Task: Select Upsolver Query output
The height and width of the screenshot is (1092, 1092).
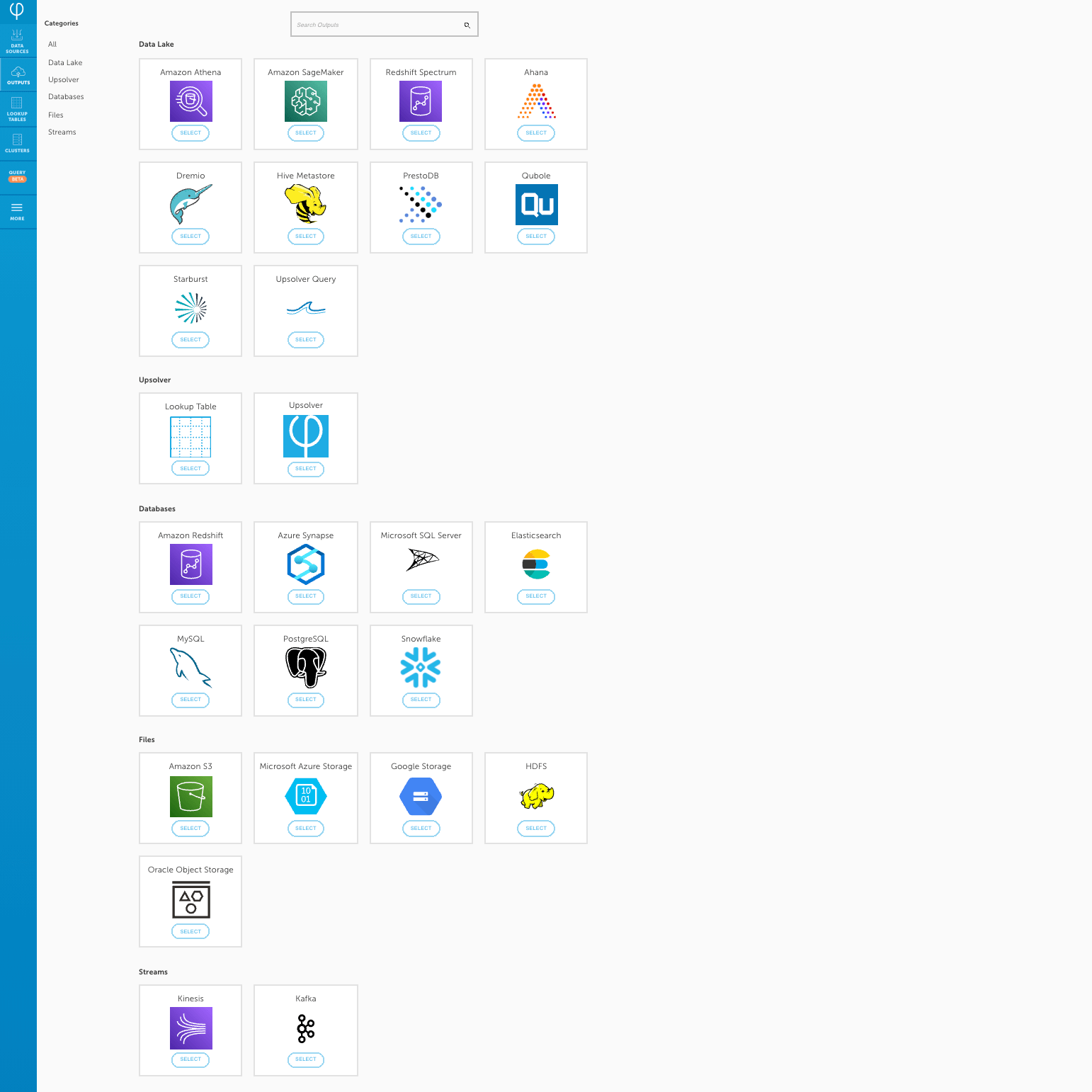Action: (306, 340)
